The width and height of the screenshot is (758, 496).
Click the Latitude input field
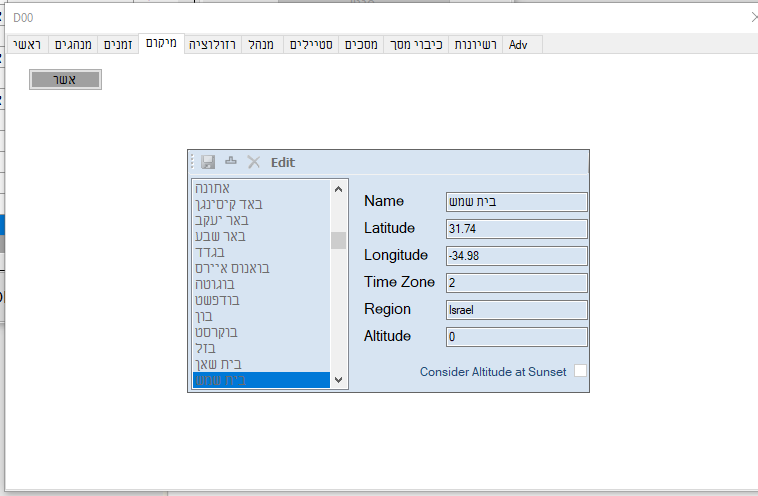(x=516, y=229)
